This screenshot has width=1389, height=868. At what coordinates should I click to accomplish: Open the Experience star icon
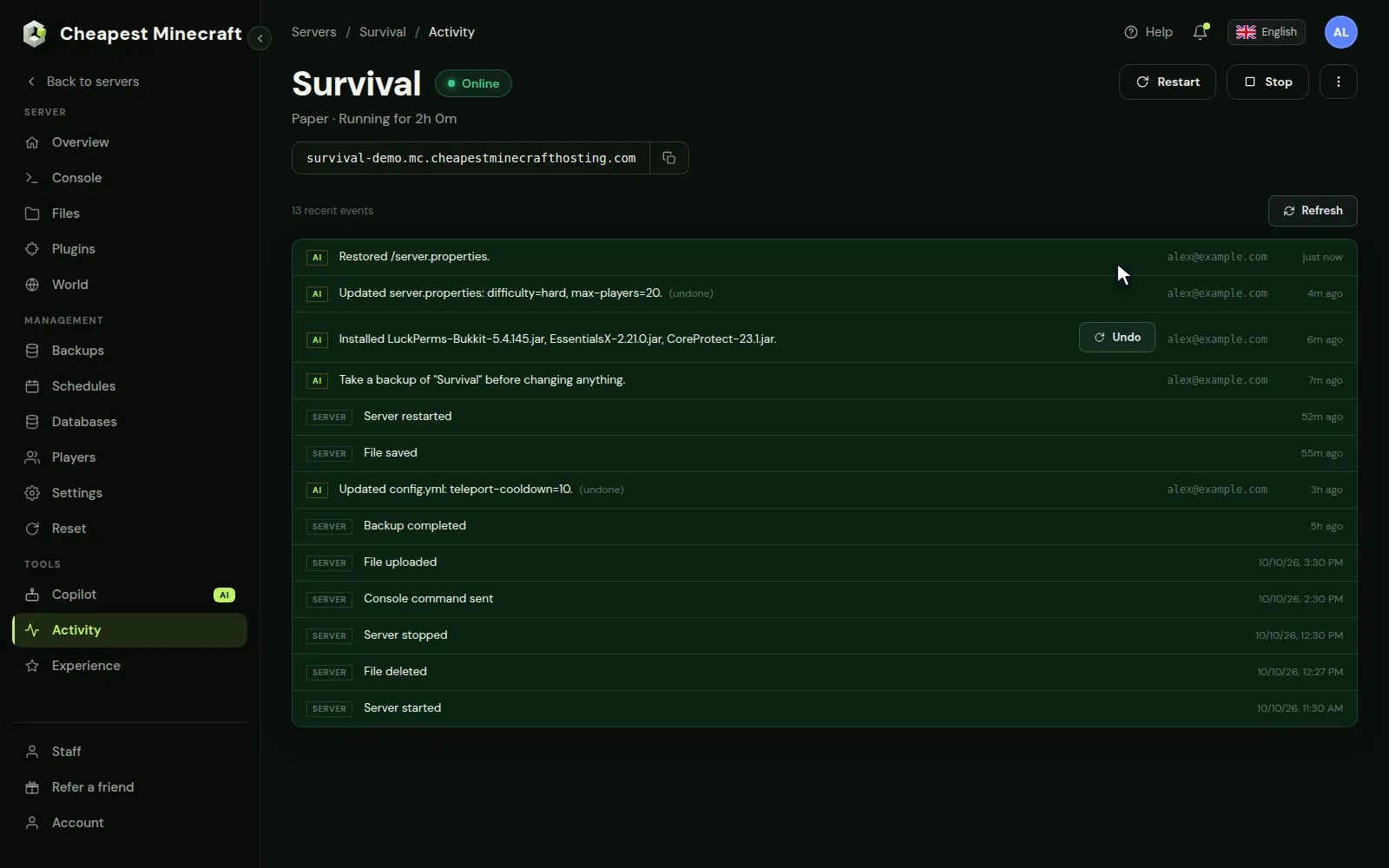click(x=32, y=666)
